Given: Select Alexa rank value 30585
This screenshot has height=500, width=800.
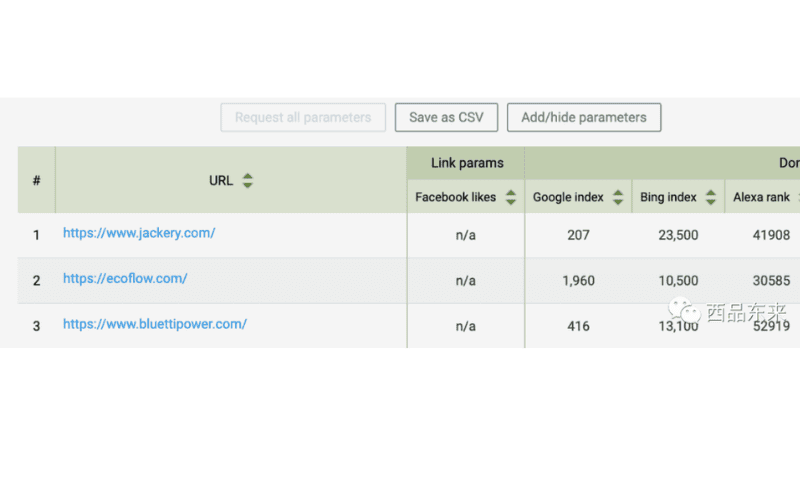Looking at the screenshot, I should click(771, 281).
